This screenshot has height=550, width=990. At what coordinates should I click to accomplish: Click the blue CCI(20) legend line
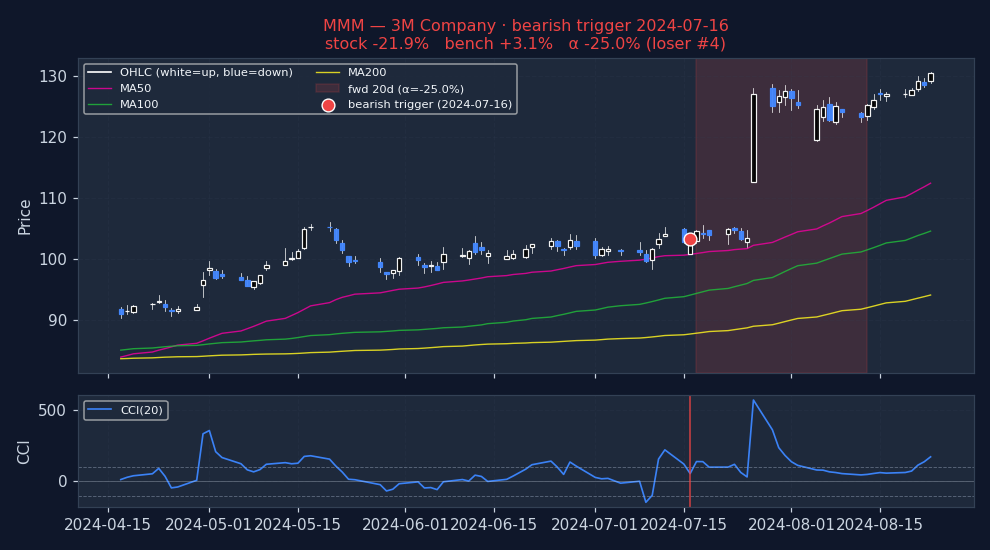[x=99, y=411]
